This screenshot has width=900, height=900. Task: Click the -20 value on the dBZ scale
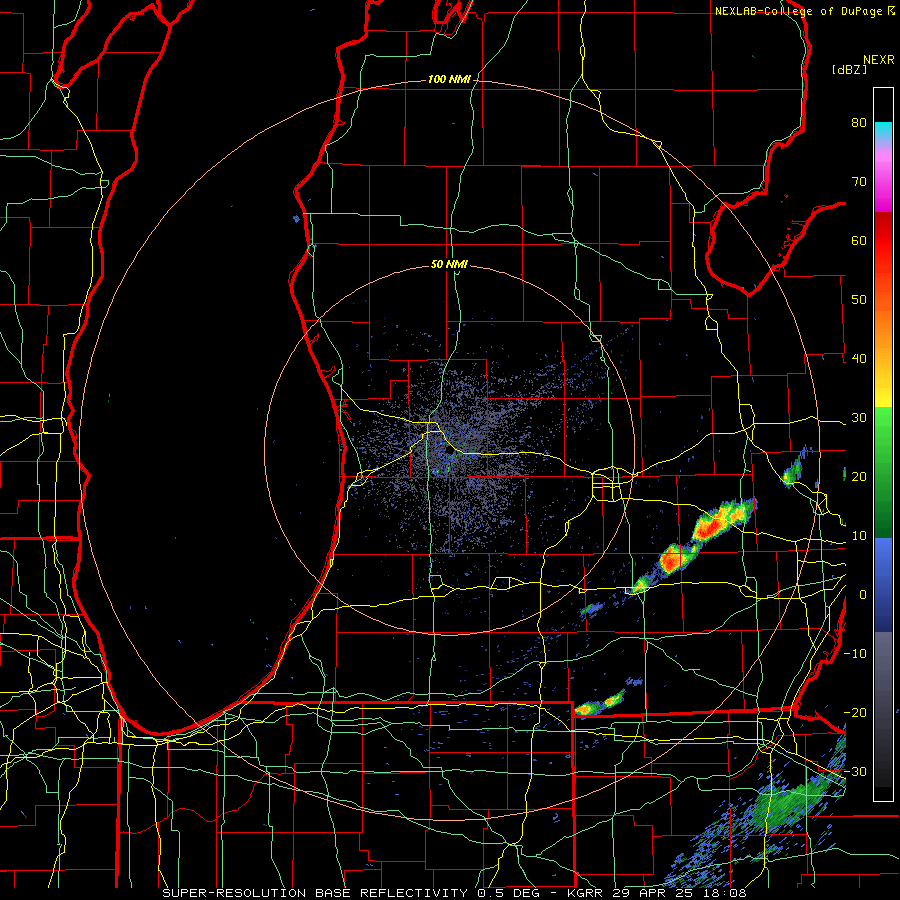[x=855, y=712]
